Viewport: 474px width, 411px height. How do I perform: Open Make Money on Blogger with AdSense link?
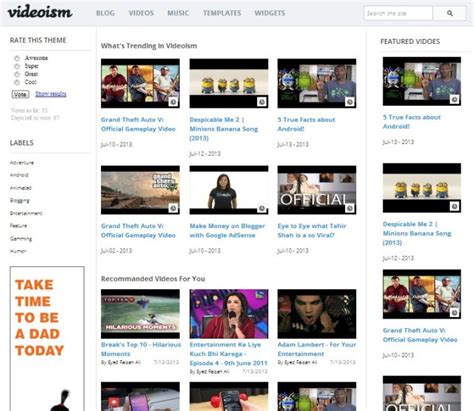(x=227, y=230)
